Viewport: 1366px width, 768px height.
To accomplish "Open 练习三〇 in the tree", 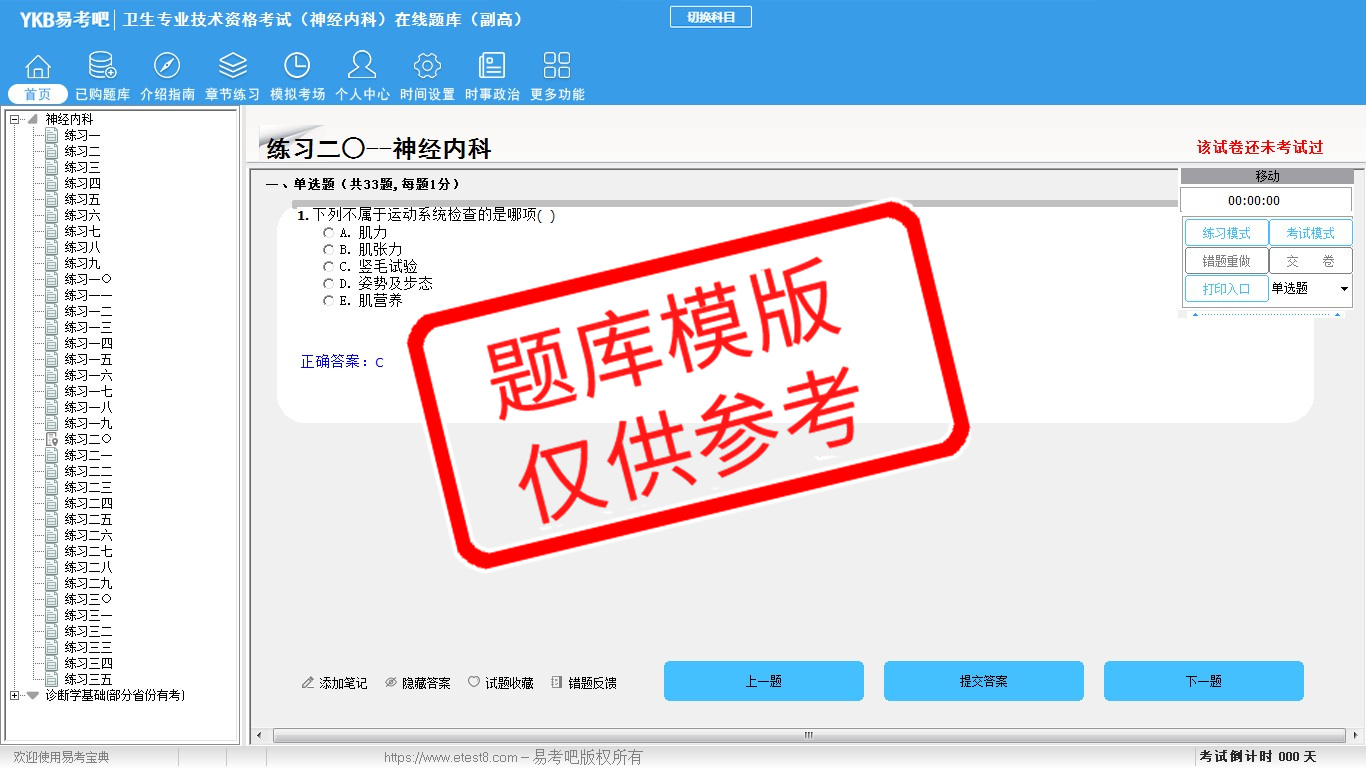I will pos(89,599).
